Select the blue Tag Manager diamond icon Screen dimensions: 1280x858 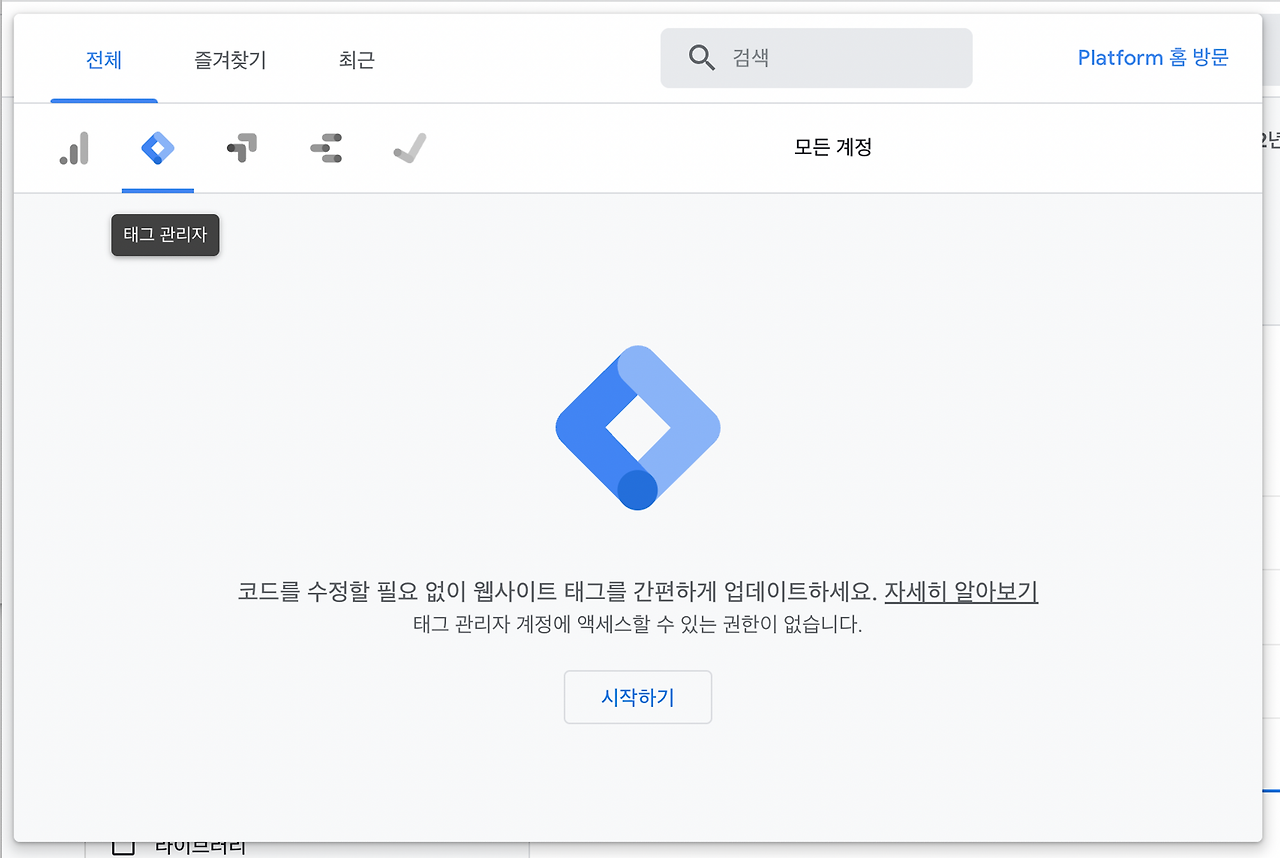tap(157, 147)
